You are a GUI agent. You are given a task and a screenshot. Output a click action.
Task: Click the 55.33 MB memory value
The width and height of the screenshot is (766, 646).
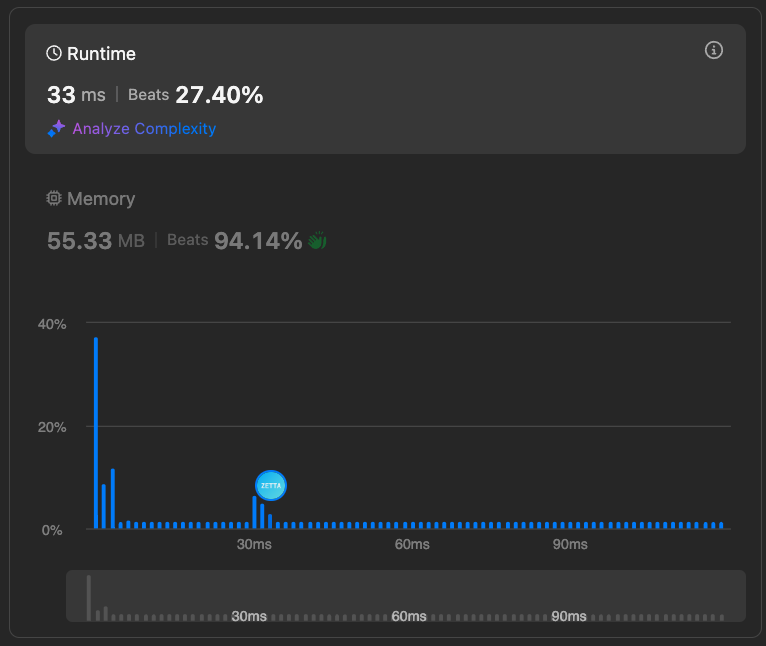click(96, 240)
